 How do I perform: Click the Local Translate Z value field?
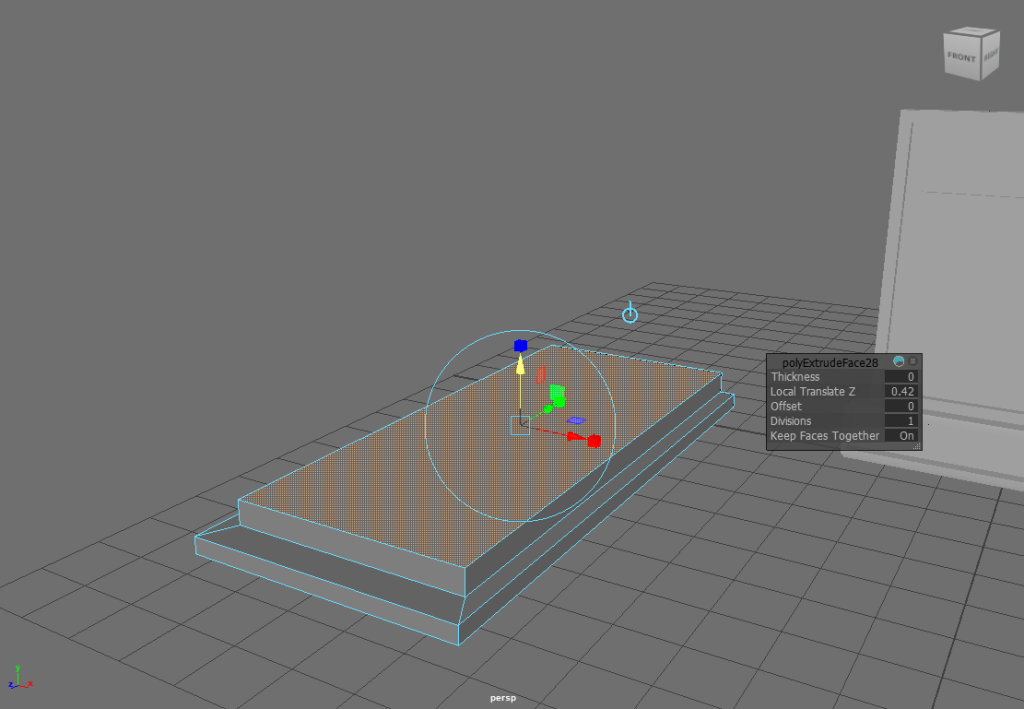coord(901,392)
